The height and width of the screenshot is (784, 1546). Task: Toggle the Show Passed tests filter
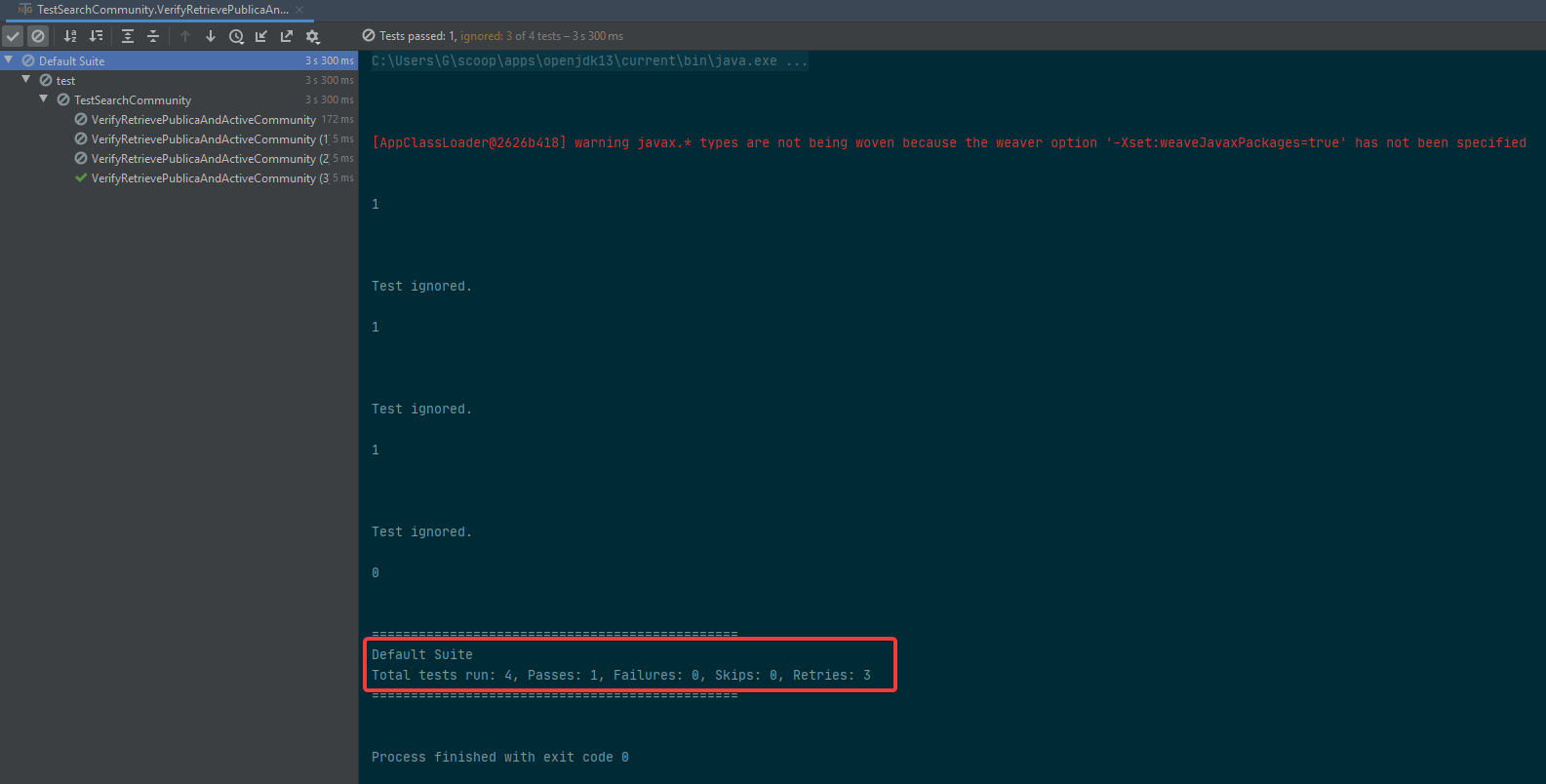pyautogui.click(x=13, y=36)
